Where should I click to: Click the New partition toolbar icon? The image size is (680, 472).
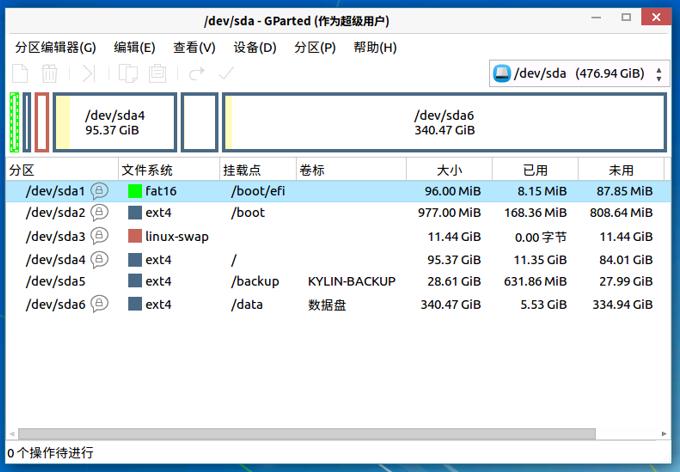pos(20,73)
